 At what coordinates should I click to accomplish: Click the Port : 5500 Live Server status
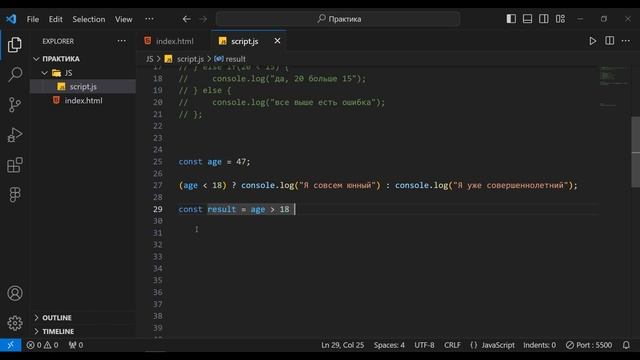coord(589,345)
